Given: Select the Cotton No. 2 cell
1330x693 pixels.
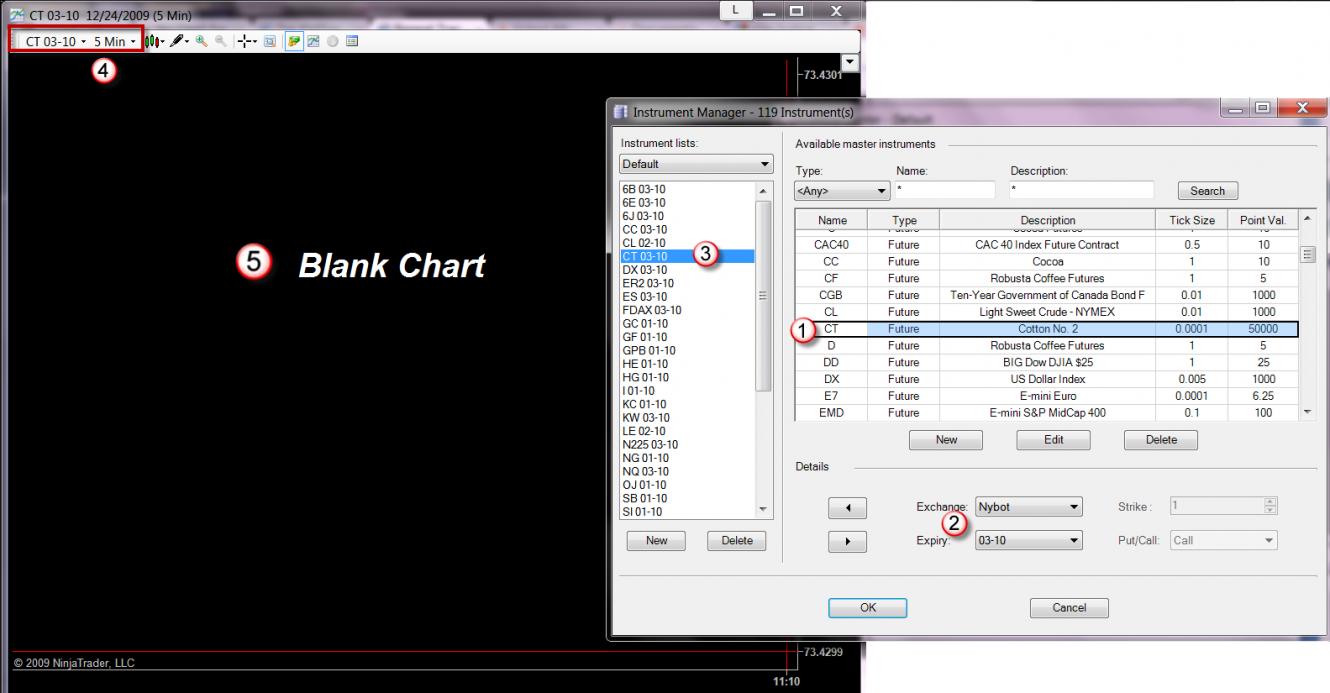Looking at the screenshot, I should click(x=1047, y=329).
